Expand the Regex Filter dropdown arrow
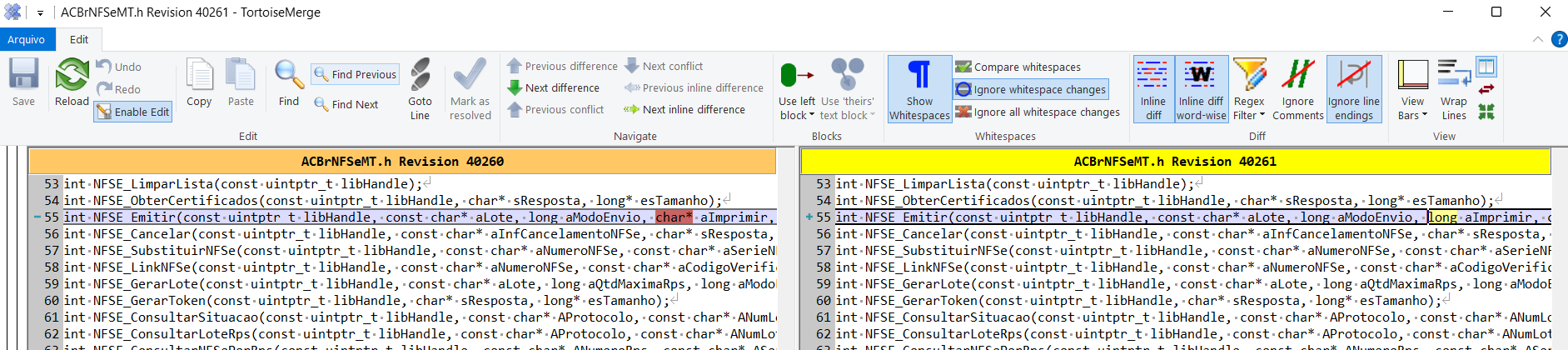Viewport: 1568px width, 350px height. coord(1262,116)
